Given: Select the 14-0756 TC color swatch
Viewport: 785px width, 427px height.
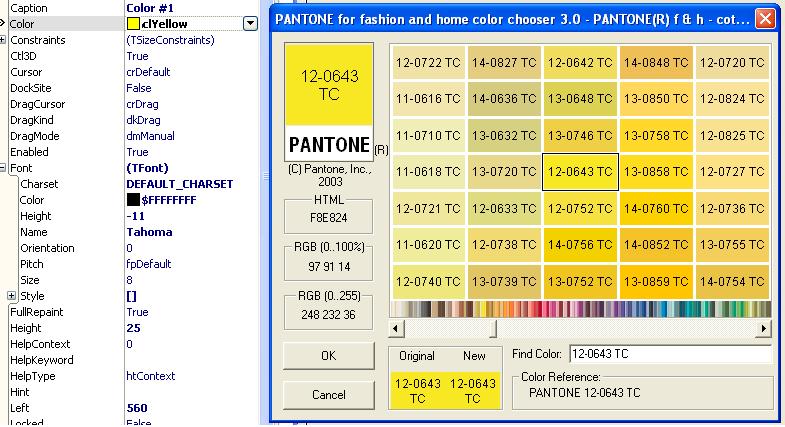Looking at the screenshot, I should coord(580,245).
